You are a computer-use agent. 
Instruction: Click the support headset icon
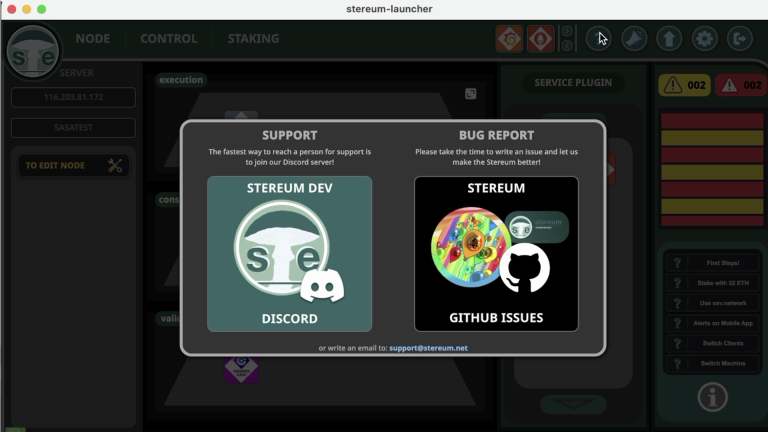[x=599, y=38]
